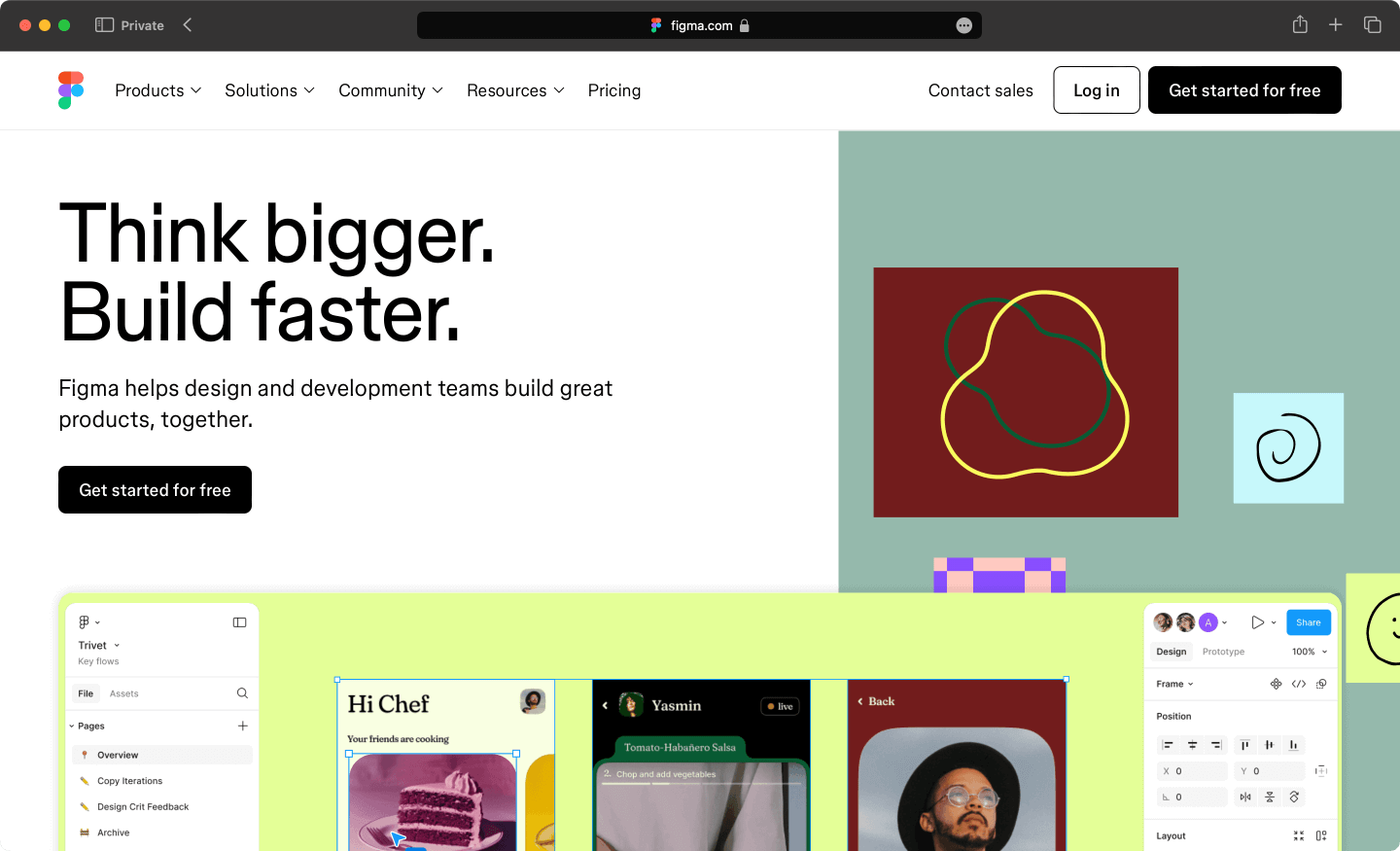Open the Products dropdown menu
The height and width of the screenshot is (851, 1400).
[x=157, y=90]
